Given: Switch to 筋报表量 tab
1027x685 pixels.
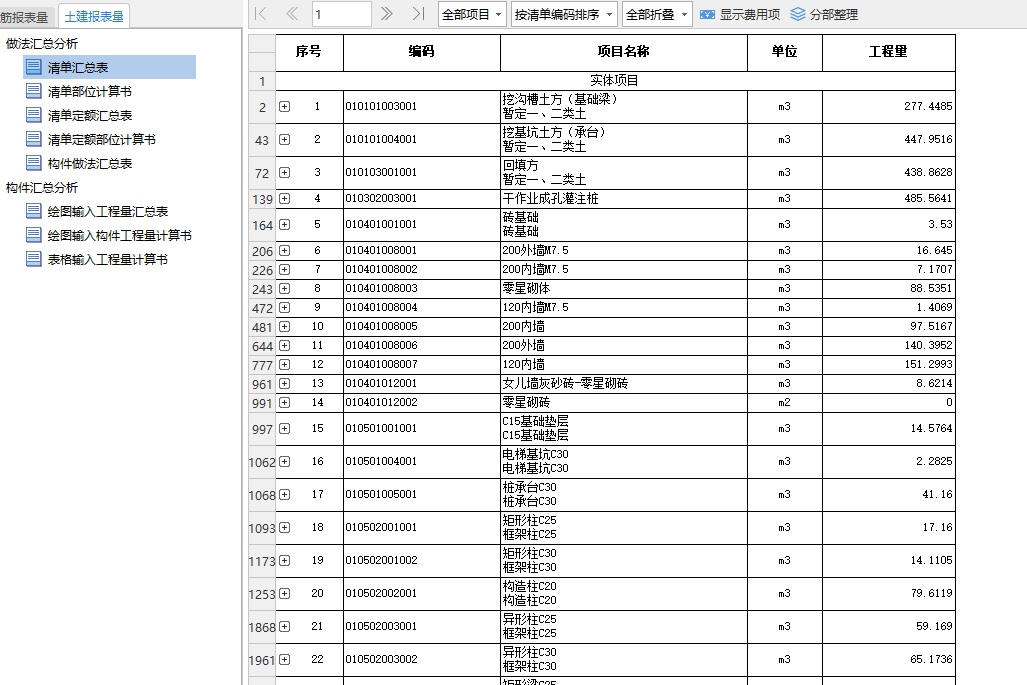Looking at the screenshot, I should click(25, 17).
